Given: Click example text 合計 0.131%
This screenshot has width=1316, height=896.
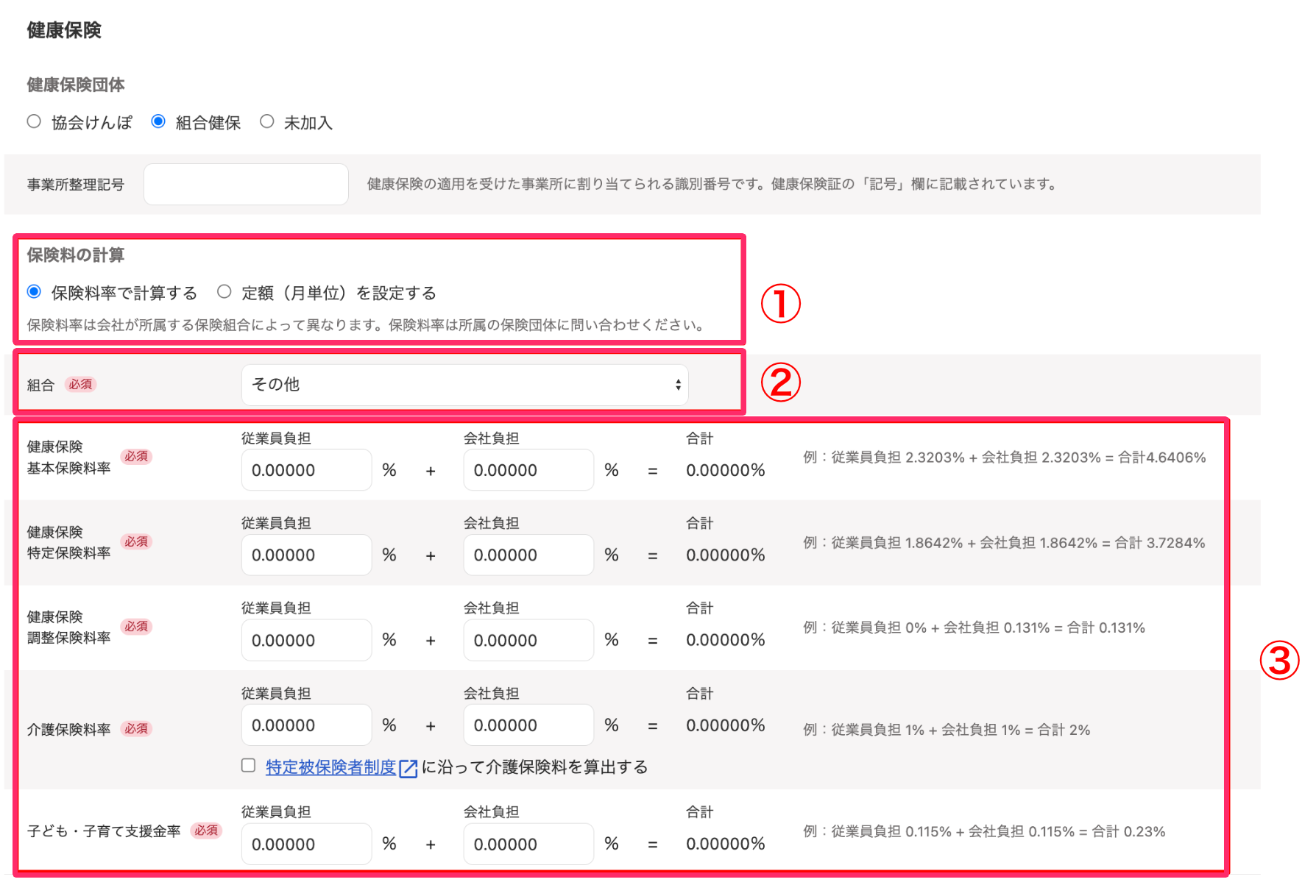Looking at the screenshot, I should click(x=1106, y=627).
